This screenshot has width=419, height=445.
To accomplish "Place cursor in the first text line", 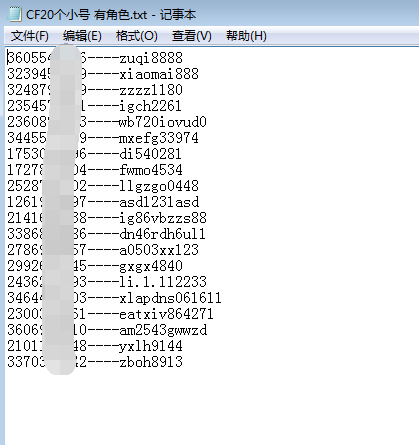I will (95, 58).
